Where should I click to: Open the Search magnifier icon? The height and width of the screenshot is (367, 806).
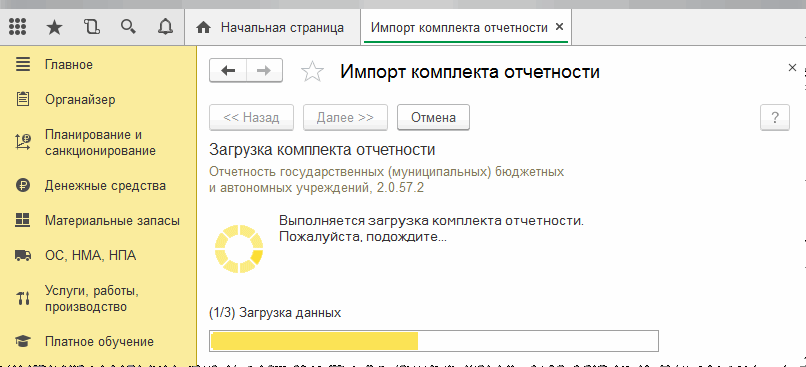tap(128, 27)
